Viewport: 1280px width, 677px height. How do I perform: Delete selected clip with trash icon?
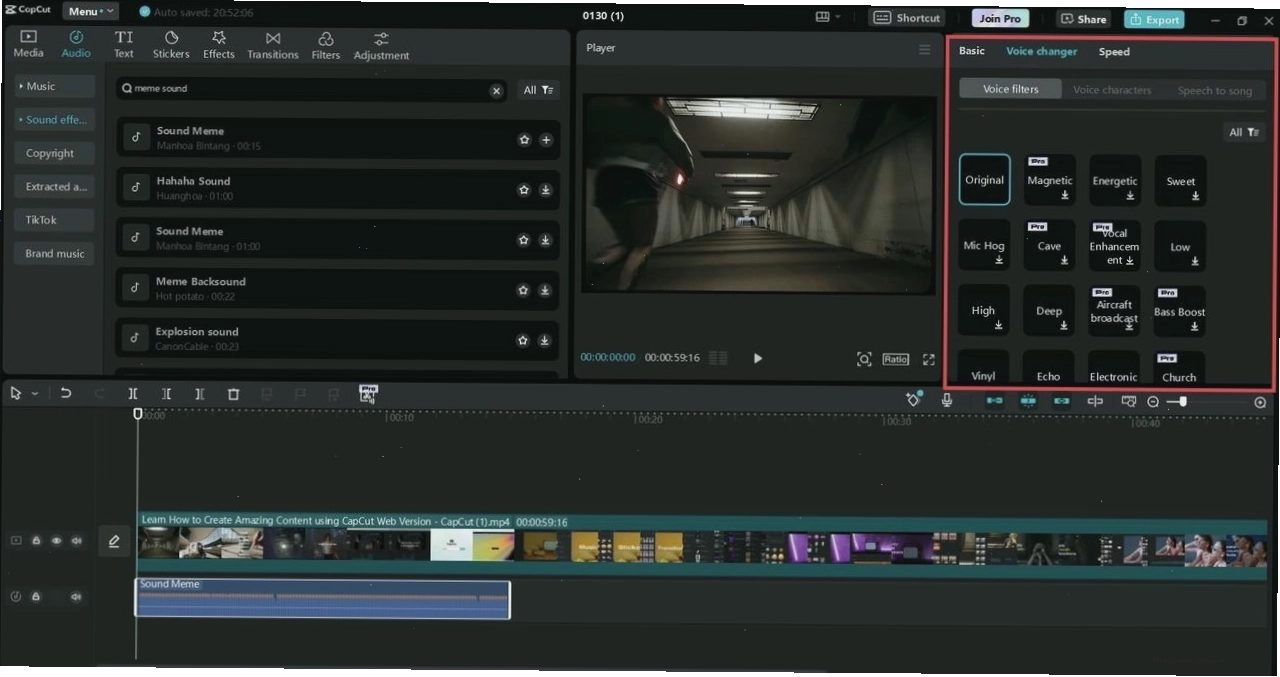point(233,394)
